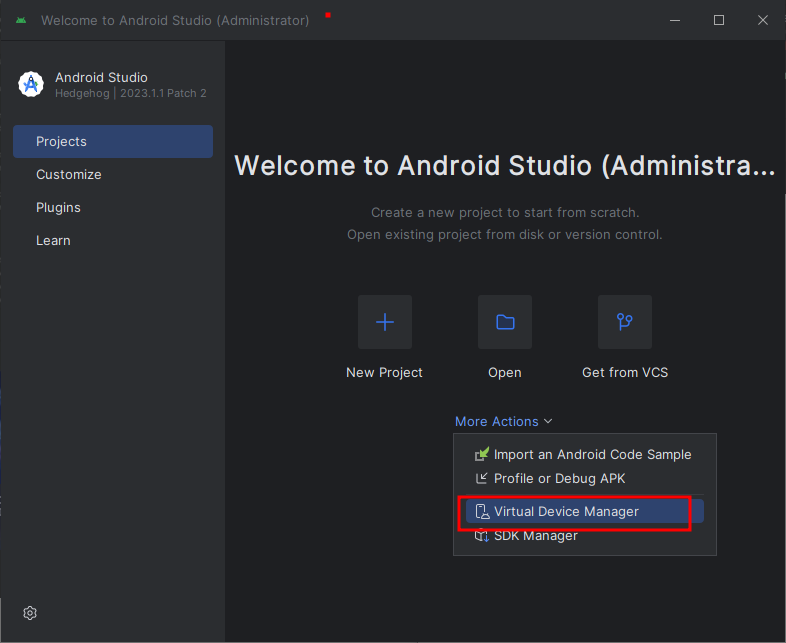786x643 pixels.
Task: Click the Hedgehog 2023.1.1 Patch 2 version text
Action: pyautogui.click(x=130, y=93)
